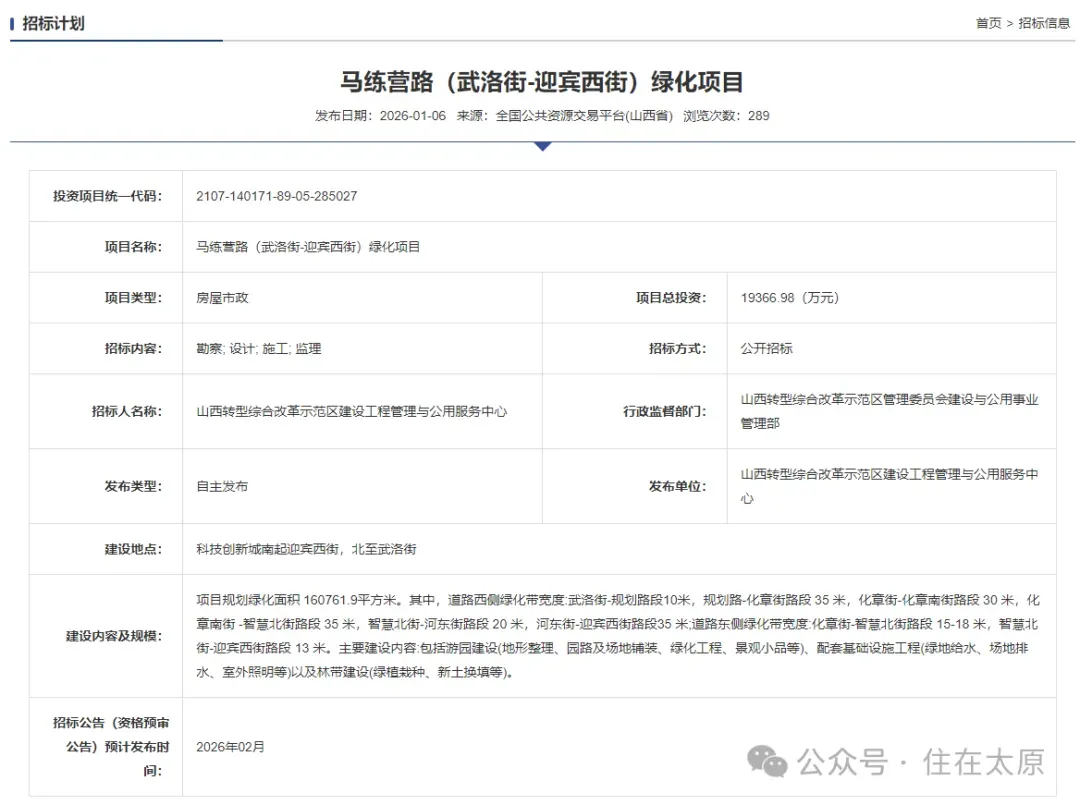Click the publish date 2026-01-06
1080x805 pixels.
(x=413, y=116)
